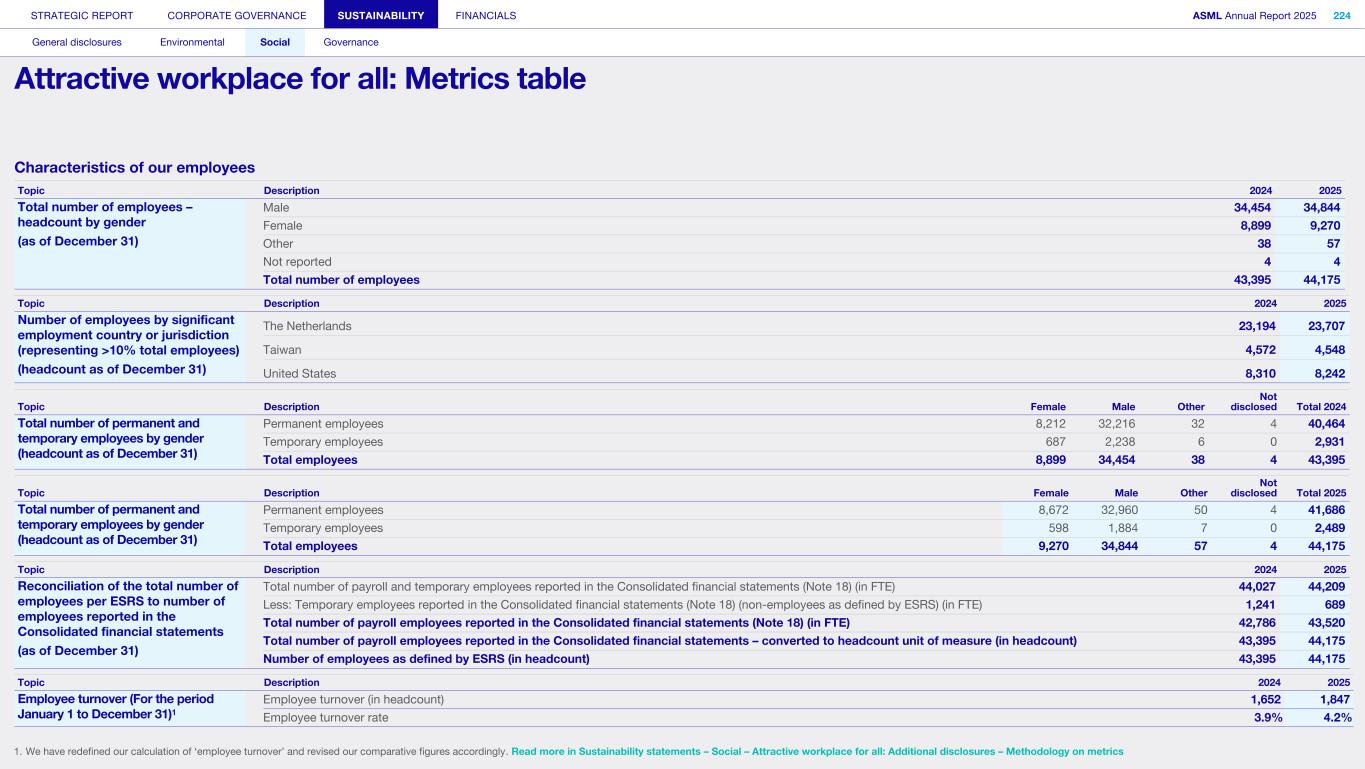Click the 'United States' row label
Screen dimensions: 1365x769
[299, 374]
